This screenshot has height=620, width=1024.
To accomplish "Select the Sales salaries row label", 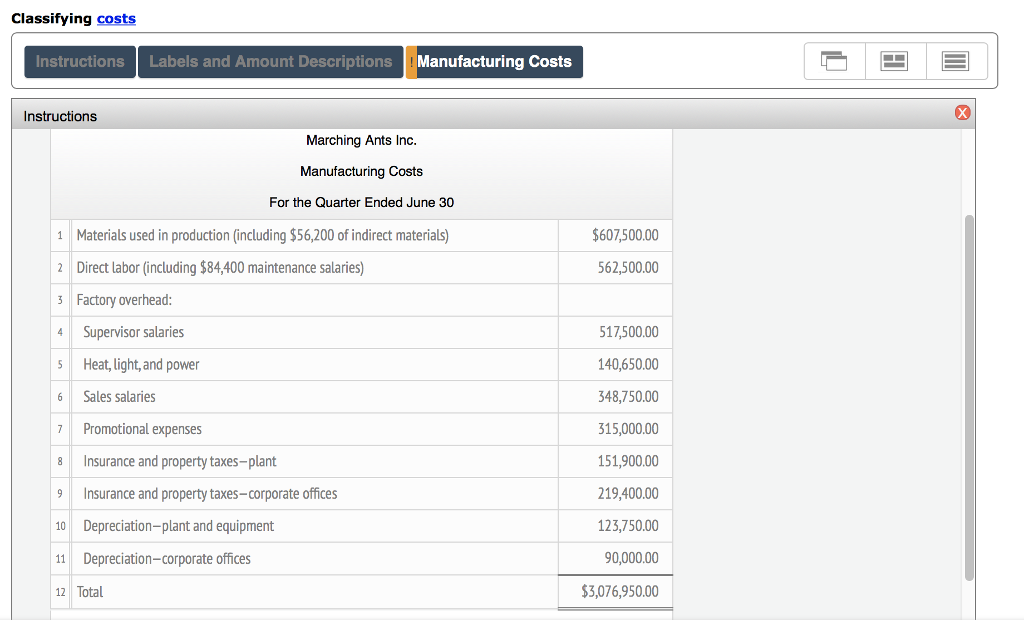I will pyautogui.click(x=119, y=397).
